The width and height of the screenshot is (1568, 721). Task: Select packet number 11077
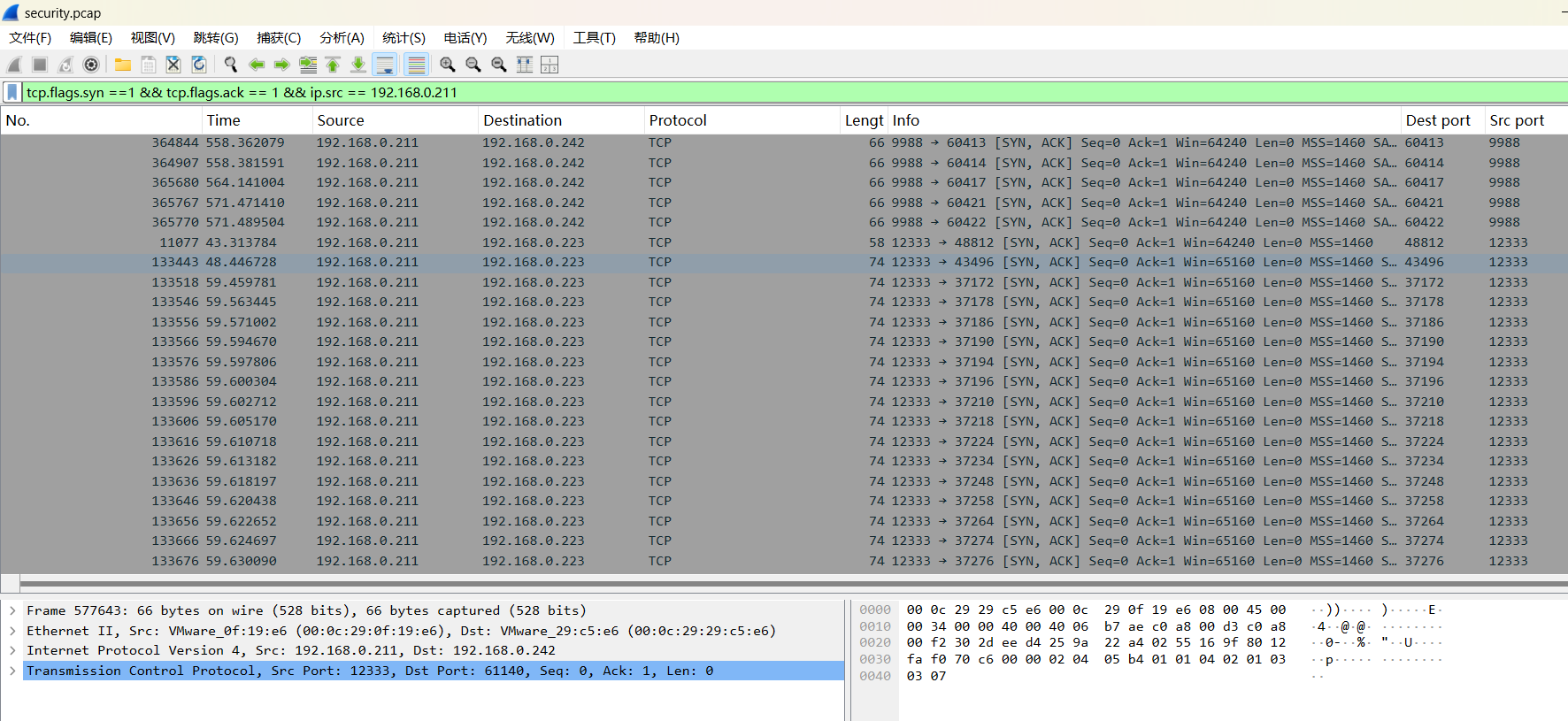(x=784, y=242)
